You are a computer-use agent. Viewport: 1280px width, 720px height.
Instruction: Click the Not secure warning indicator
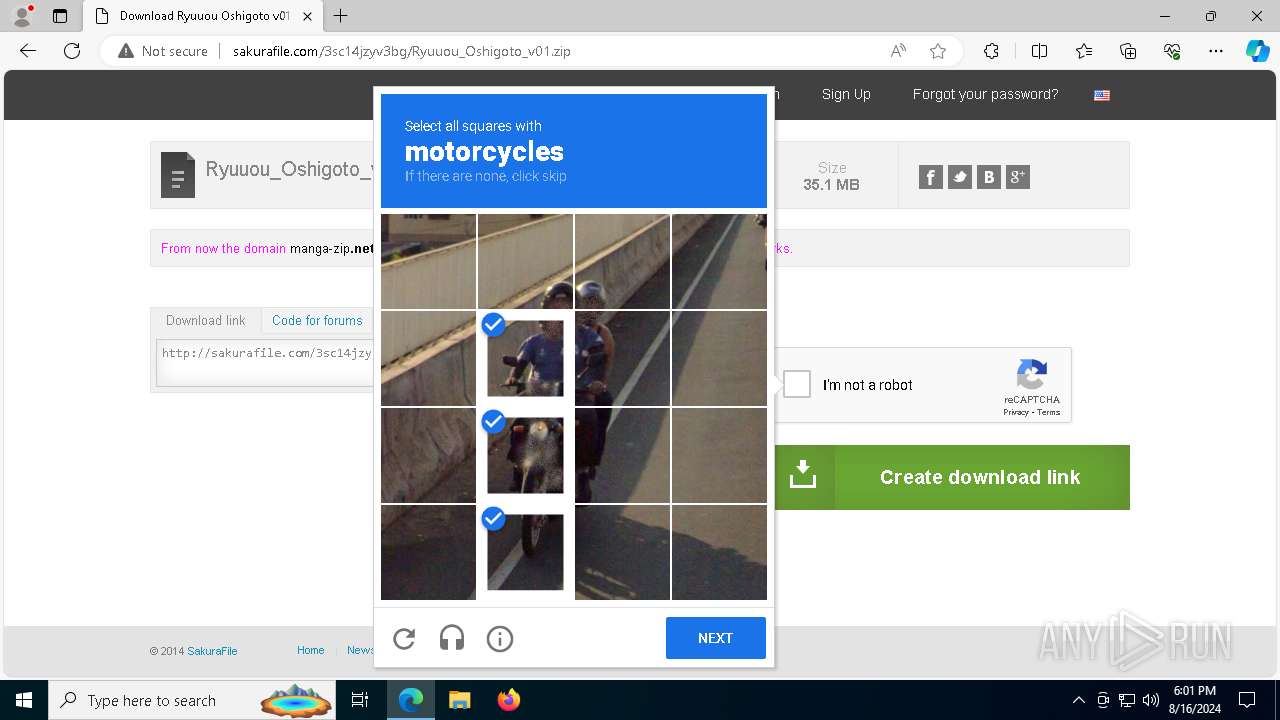click(x=163, y=51)
